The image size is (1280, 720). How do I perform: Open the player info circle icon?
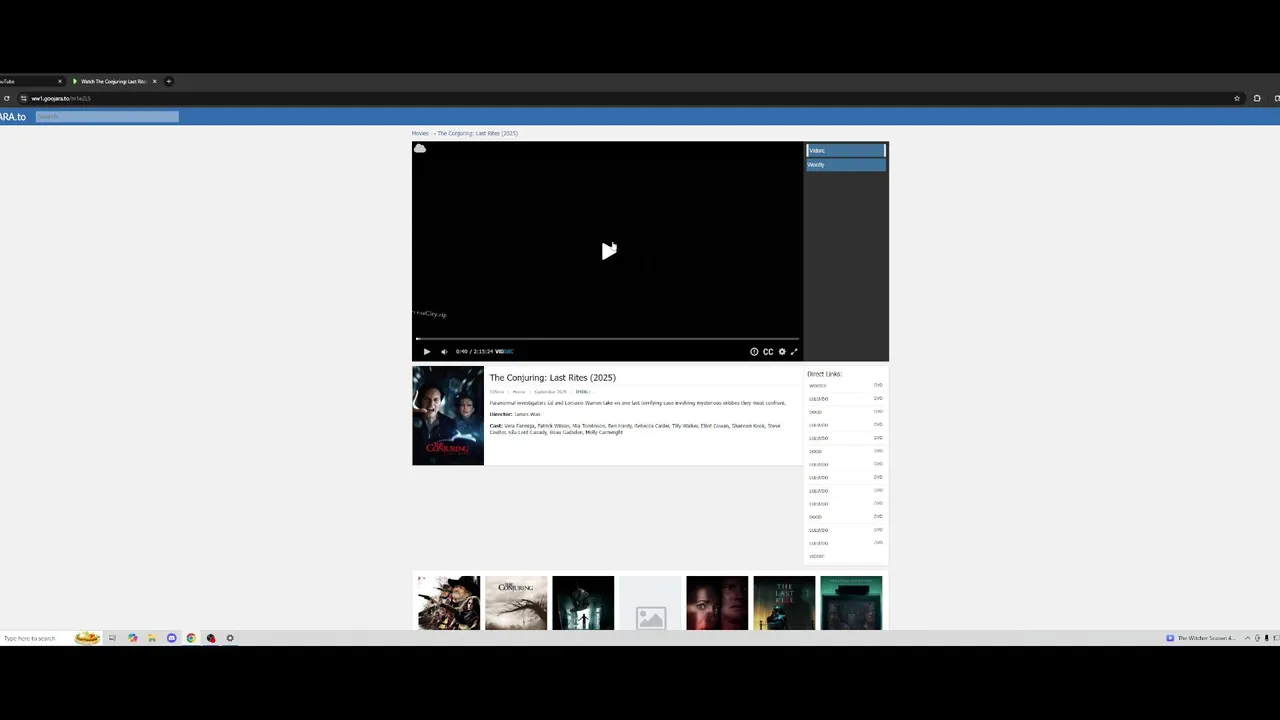tap(754, 352)
